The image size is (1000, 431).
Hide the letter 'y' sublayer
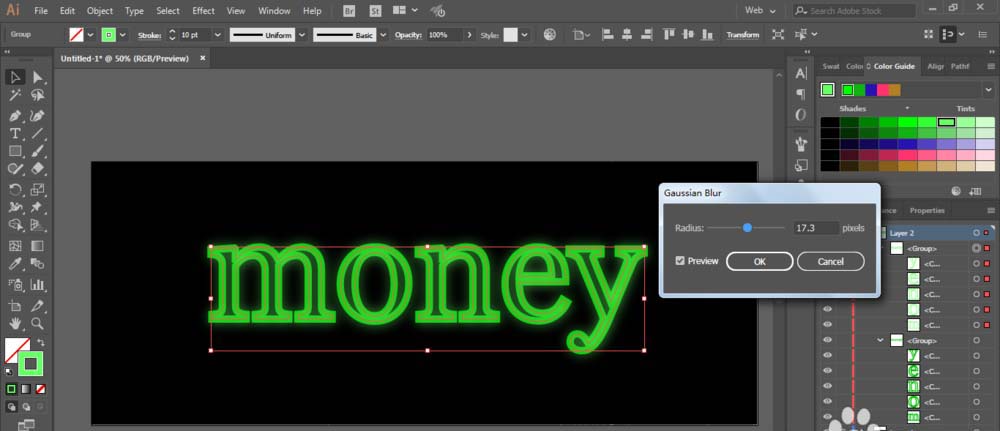click(827, 356)
